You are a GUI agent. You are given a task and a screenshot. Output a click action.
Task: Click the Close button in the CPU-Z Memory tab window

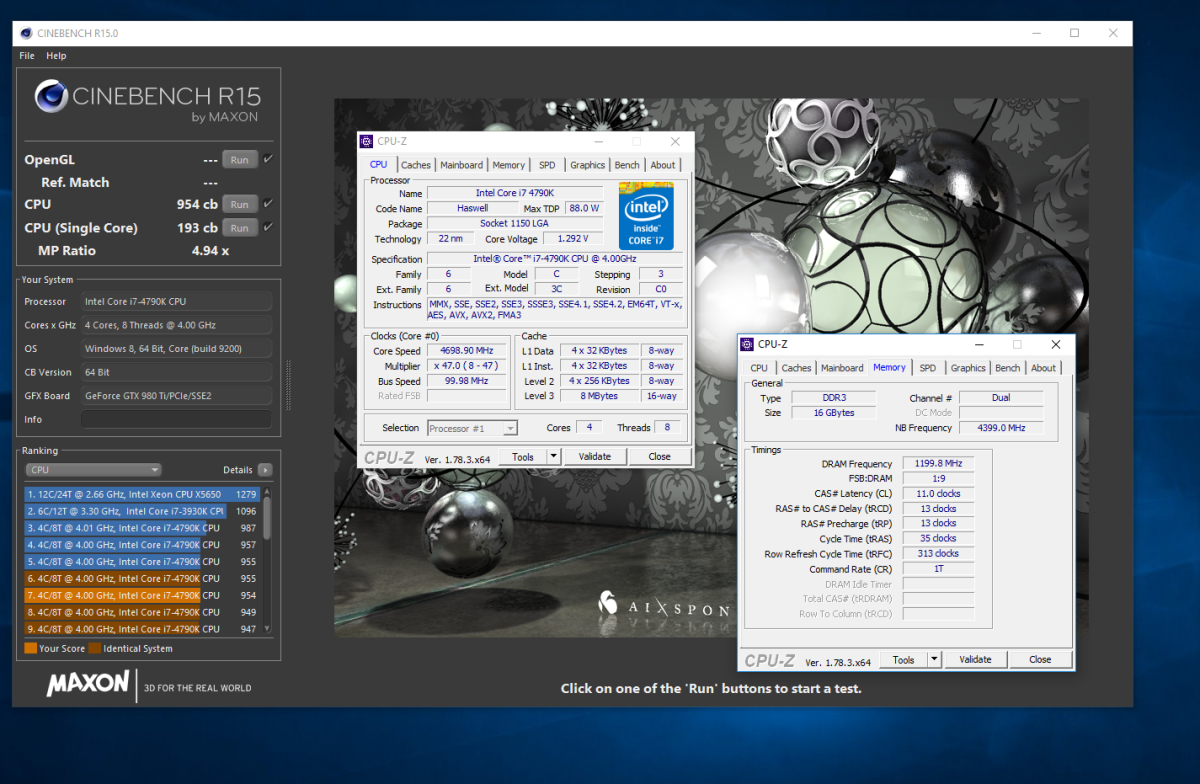click(x=1040, y=659)
